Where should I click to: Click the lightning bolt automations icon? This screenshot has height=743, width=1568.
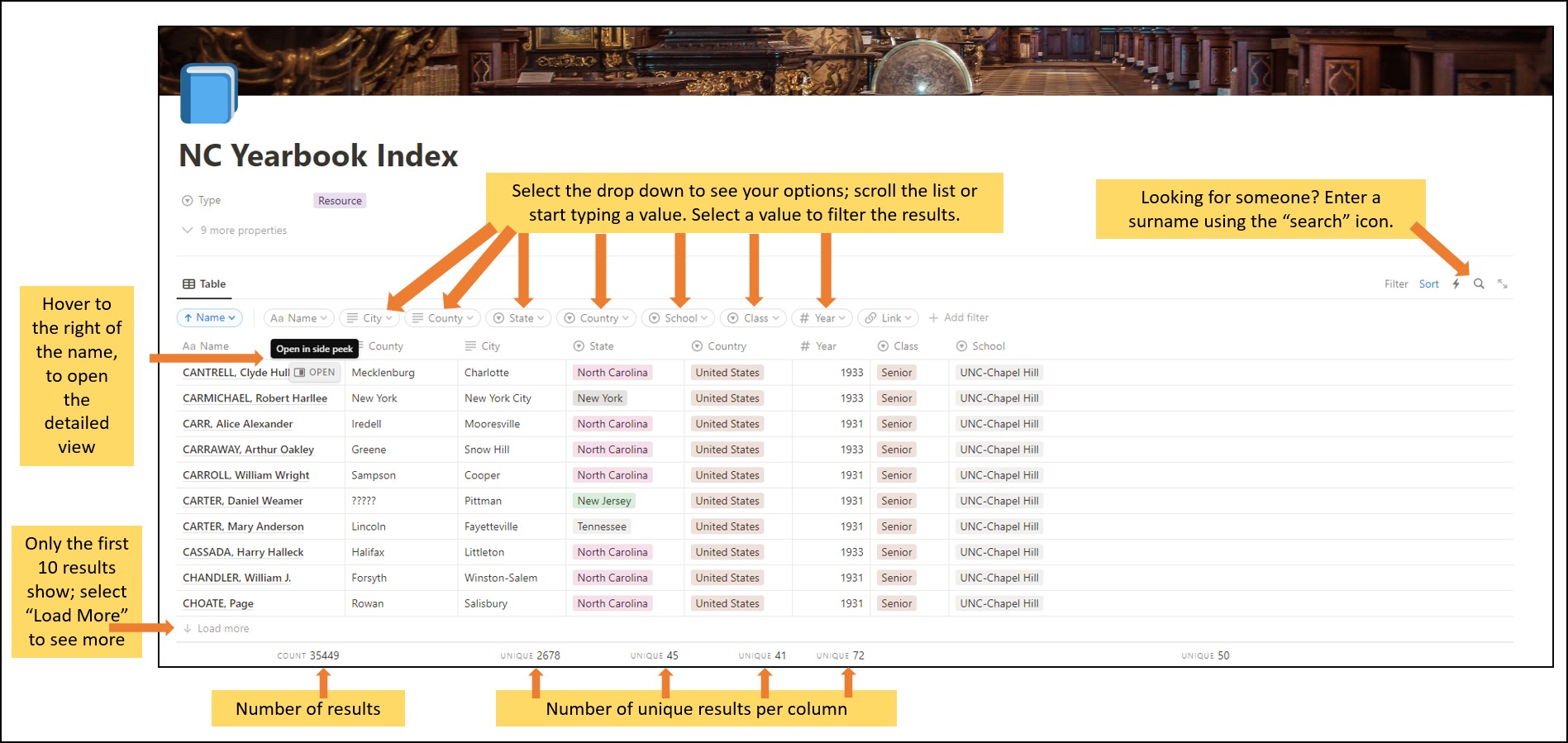[x=1456, y=284]
